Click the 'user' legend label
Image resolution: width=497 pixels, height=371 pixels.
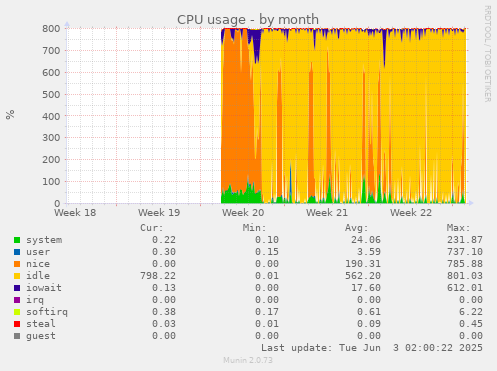pyautogui.click(x=38, y=252)
